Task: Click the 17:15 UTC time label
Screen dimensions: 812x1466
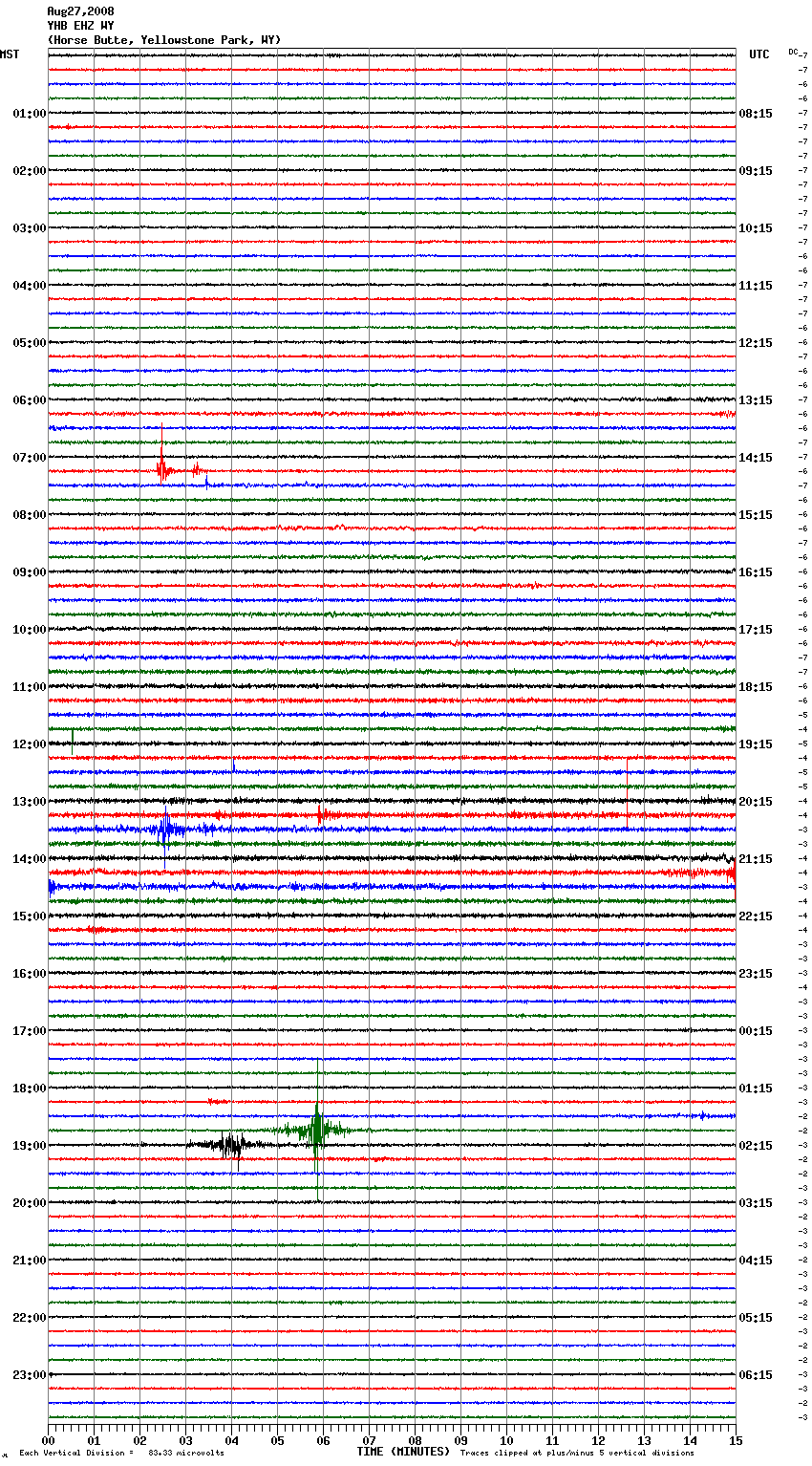Action: pyautogui.click(x=756, y=630)
